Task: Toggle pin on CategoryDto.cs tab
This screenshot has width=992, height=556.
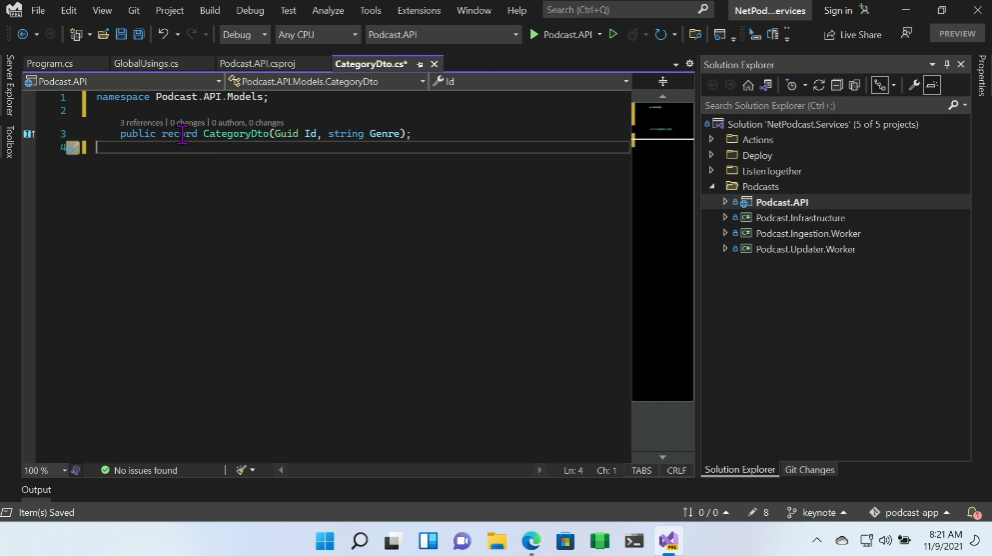Action: click(x=421, y=64)
